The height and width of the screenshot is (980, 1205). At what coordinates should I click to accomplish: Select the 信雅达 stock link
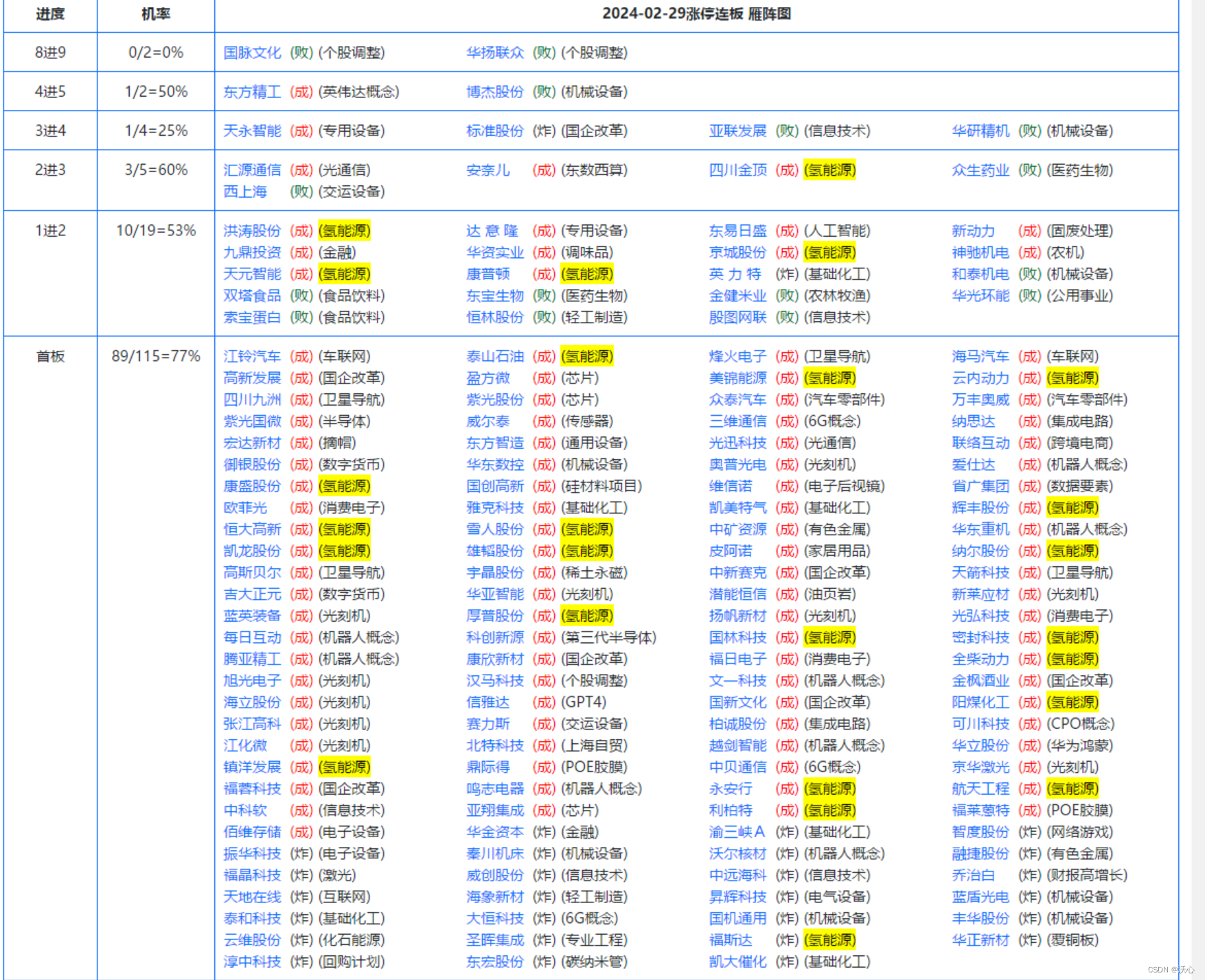click(488, 703)
